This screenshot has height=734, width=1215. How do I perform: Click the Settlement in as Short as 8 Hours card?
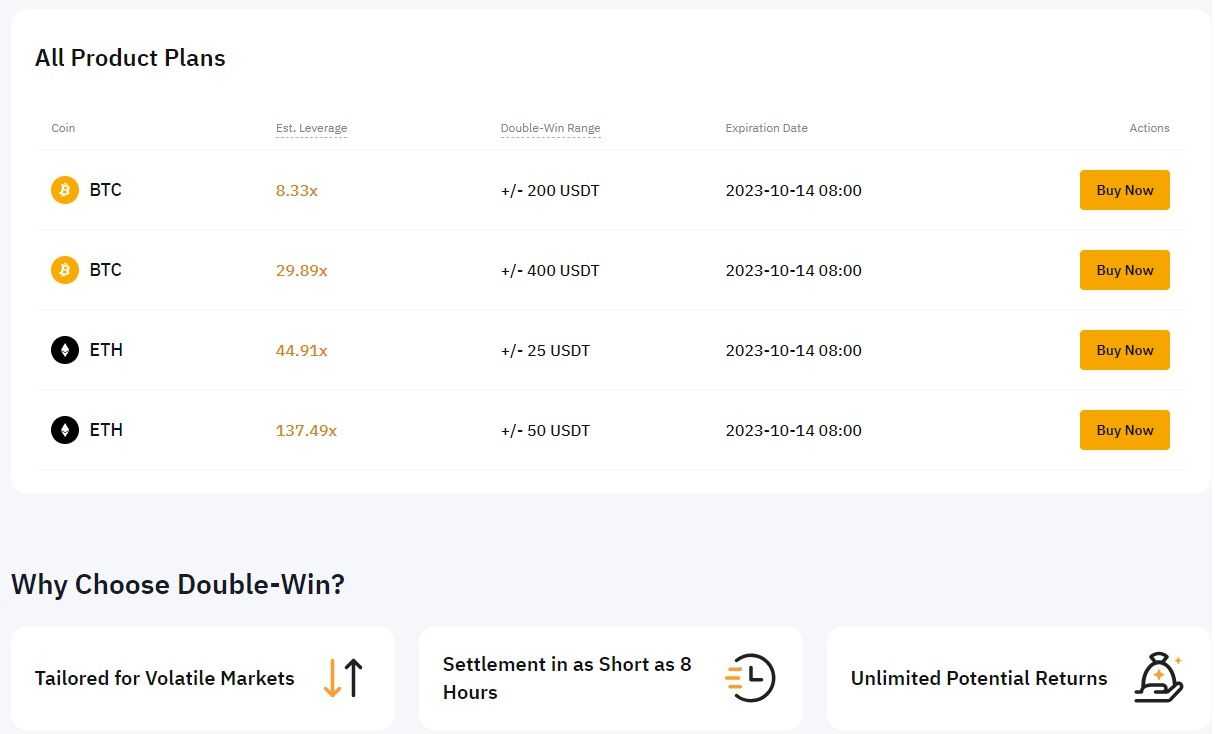point(610,678)
